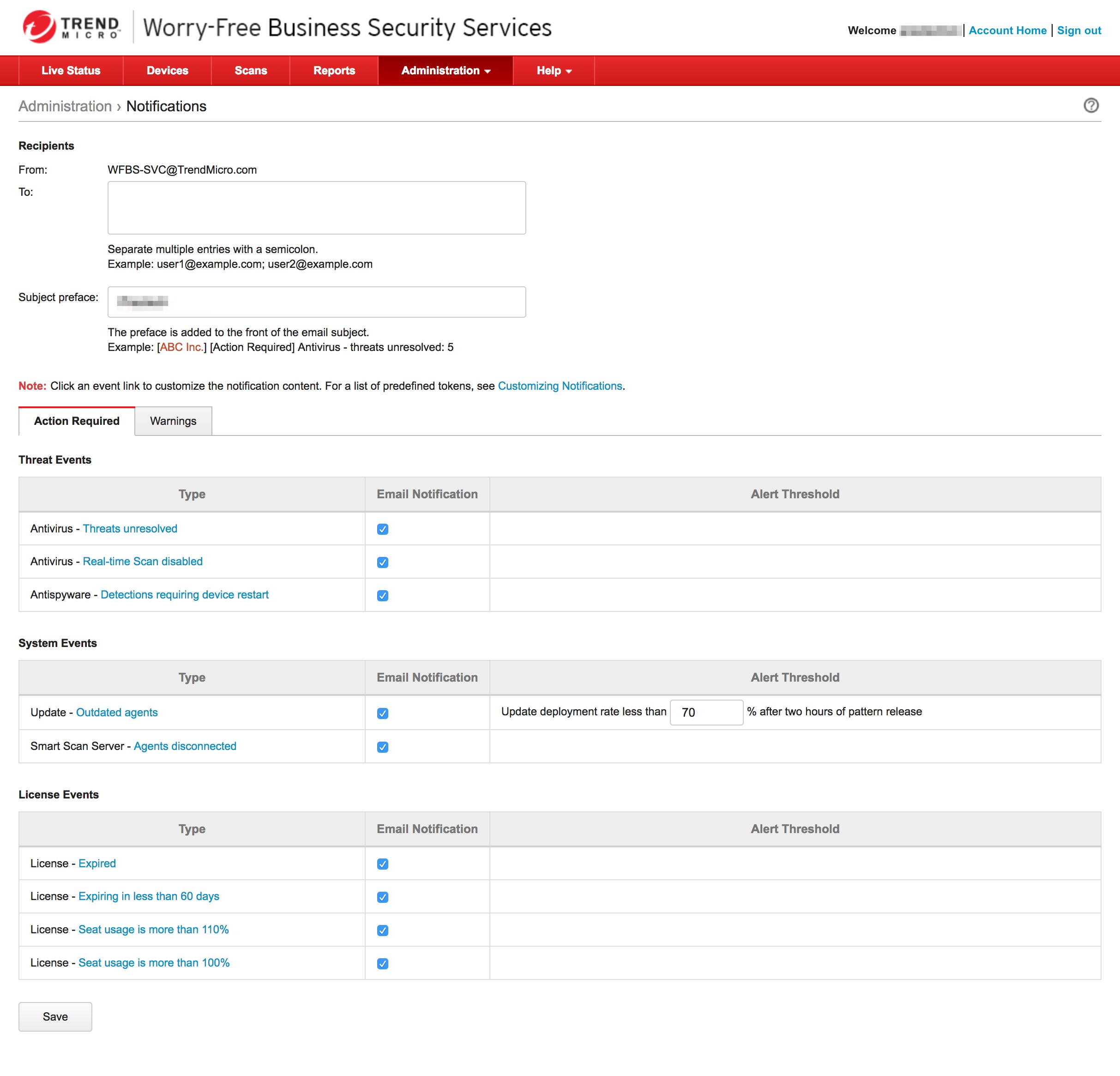Go to Live Status page
The width and height of the screenshot is (1120, 1076).
coord(71,71)
